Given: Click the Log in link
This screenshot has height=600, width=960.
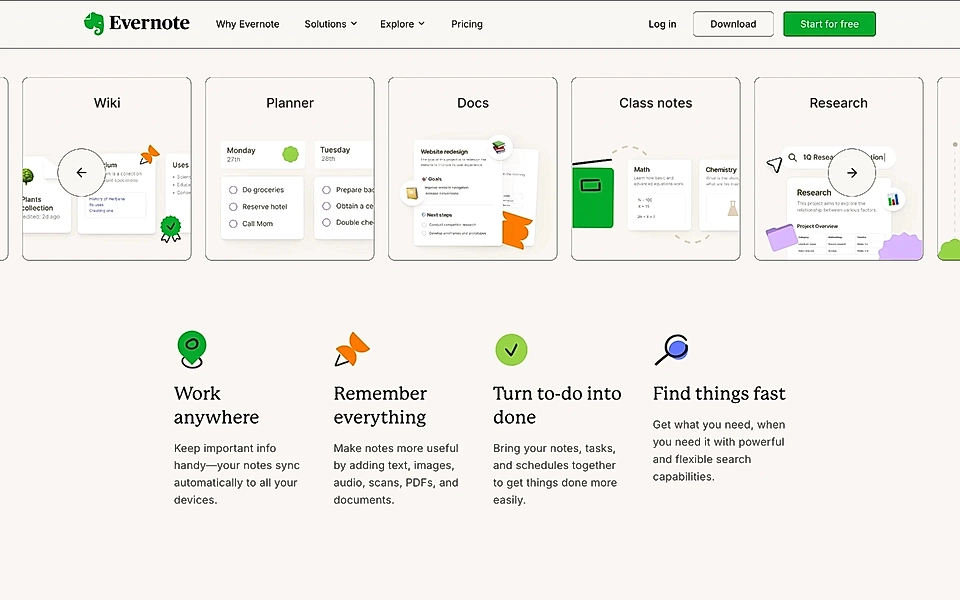Looking at the screenshot, I should [662, 23].
